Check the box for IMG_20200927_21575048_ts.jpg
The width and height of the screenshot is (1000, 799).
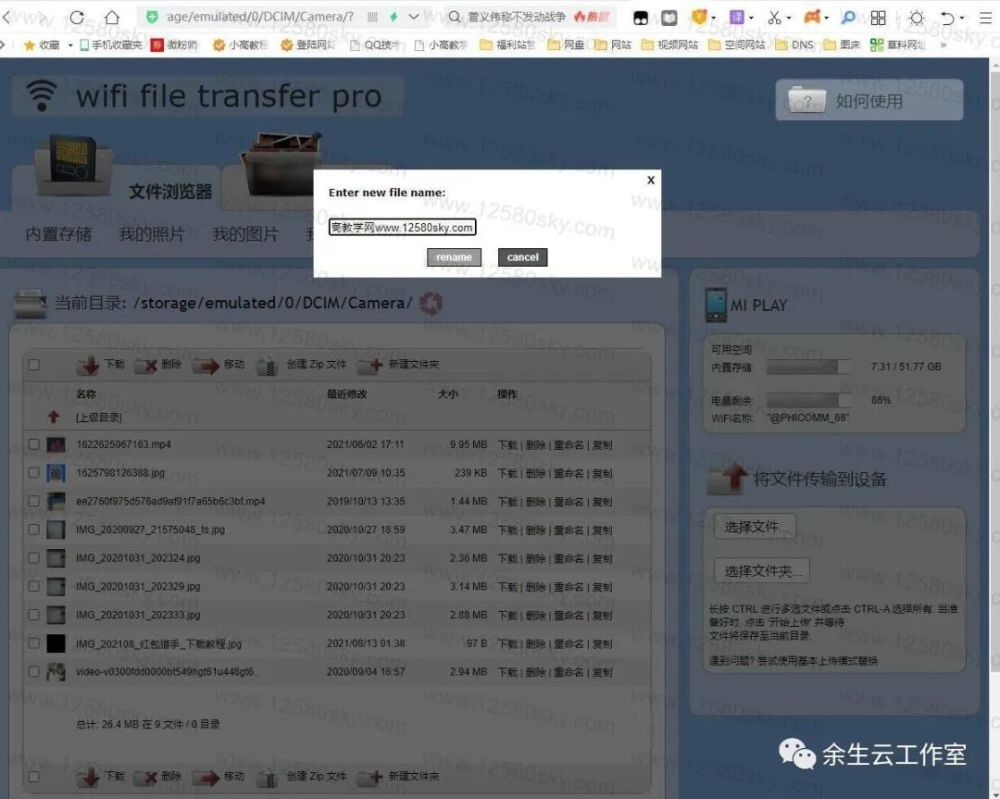pos(34,530)
